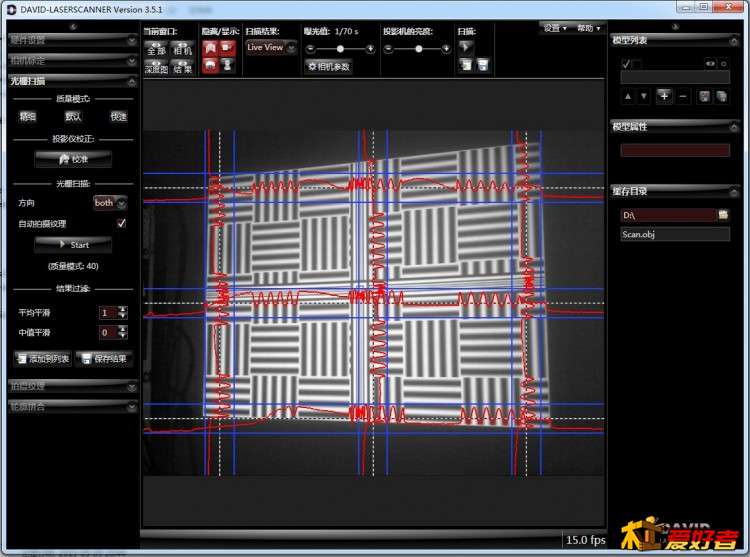
Task: Toggle top-right red hide/show icon
Action: (228, 48)
